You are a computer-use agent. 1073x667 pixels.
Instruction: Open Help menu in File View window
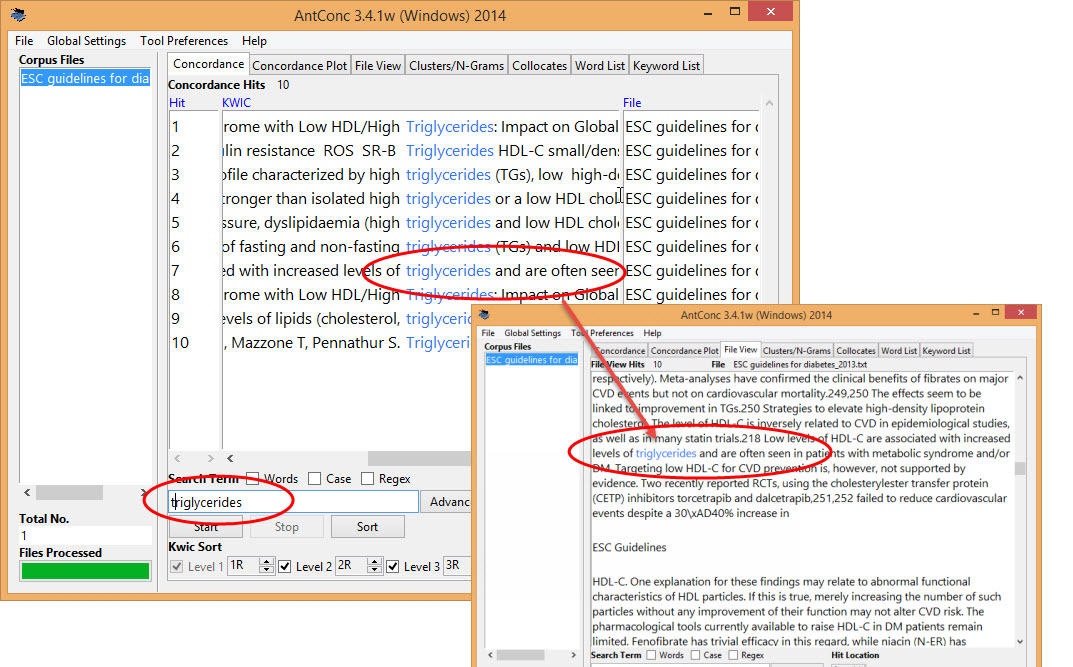652,333
